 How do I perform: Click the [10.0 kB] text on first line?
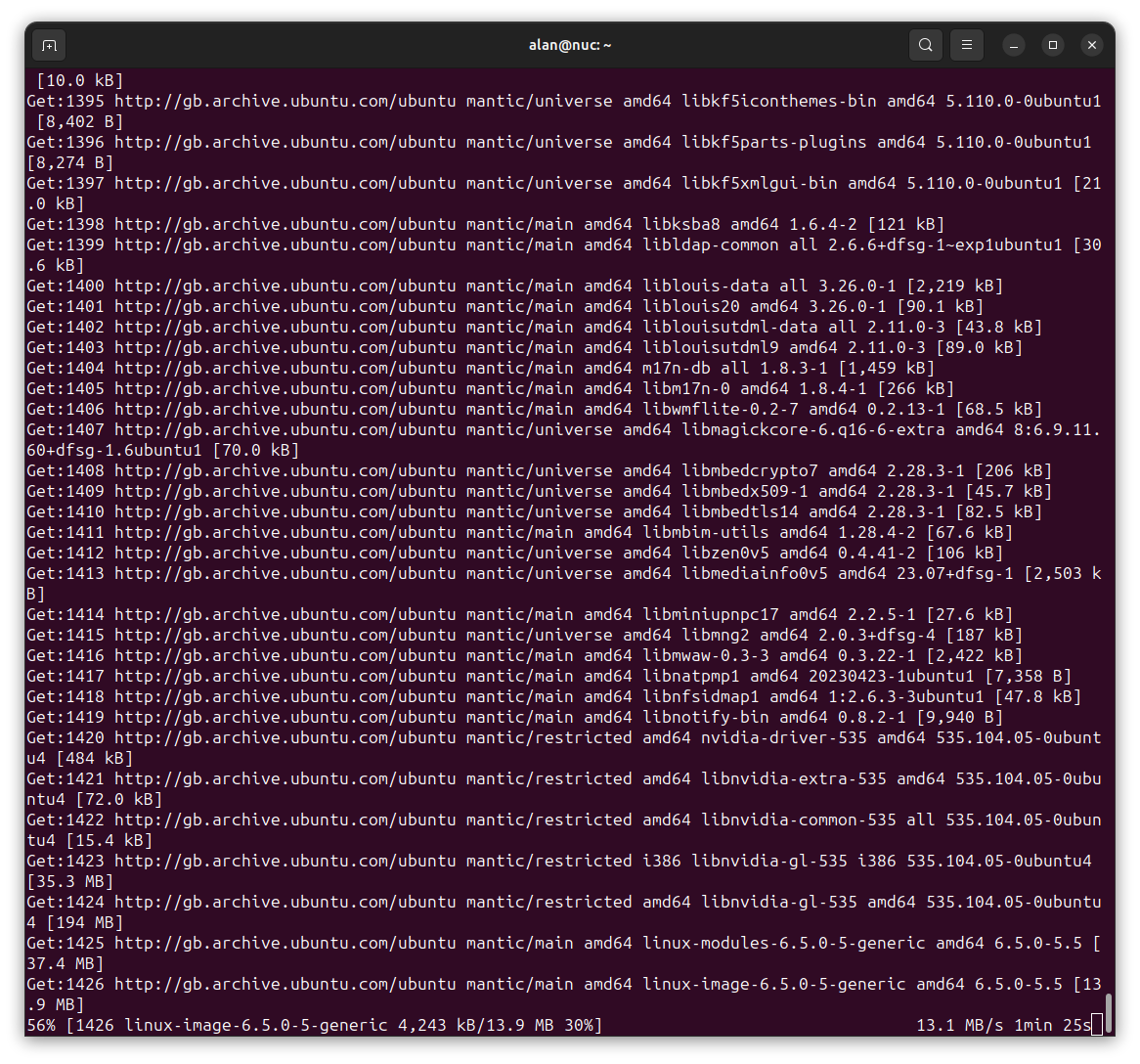[80, 80]
